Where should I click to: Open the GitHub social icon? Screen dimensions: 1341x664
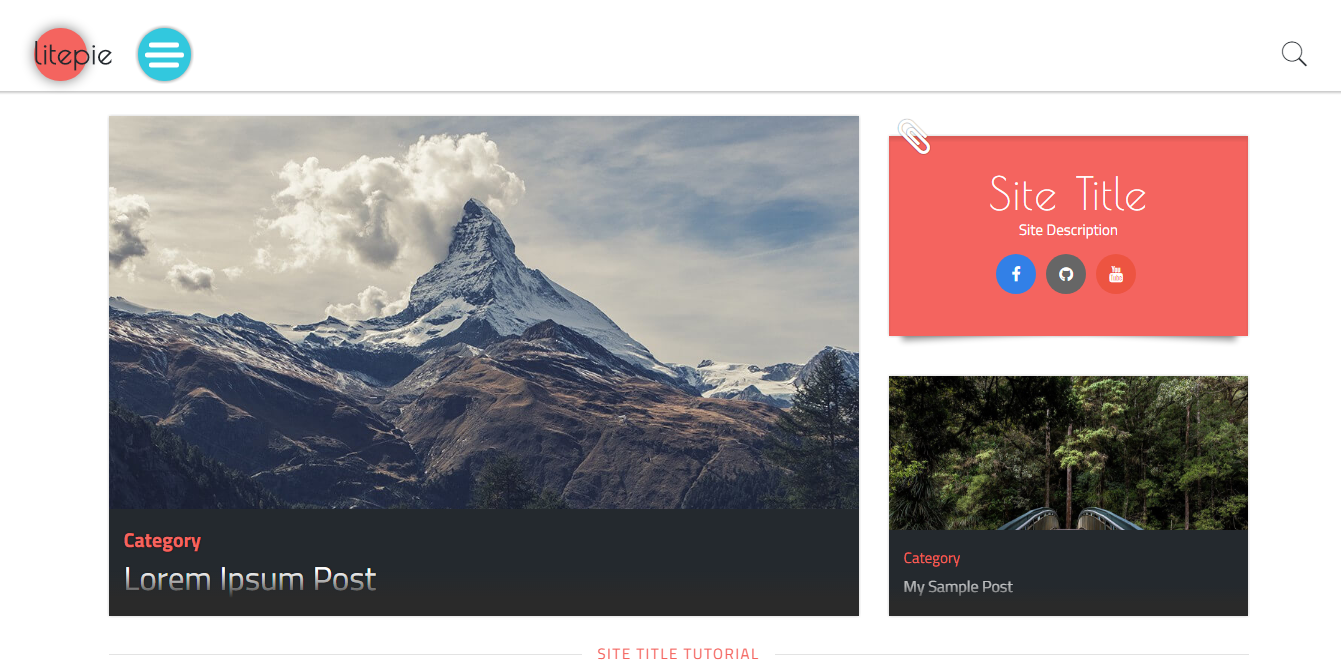click(1066, 274)
